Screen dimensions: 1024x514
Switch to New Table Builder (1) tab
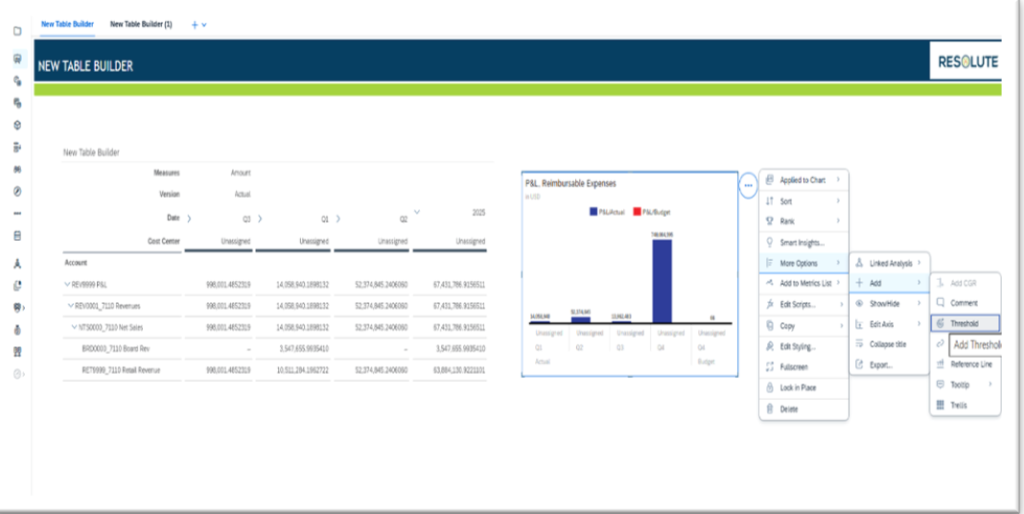pos(141,24)
